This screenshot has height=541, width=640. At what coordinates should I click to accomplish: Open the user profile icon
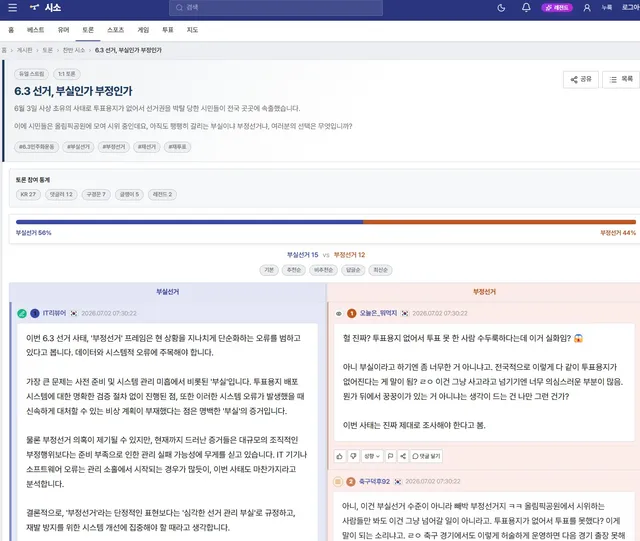tap(587, 7)
